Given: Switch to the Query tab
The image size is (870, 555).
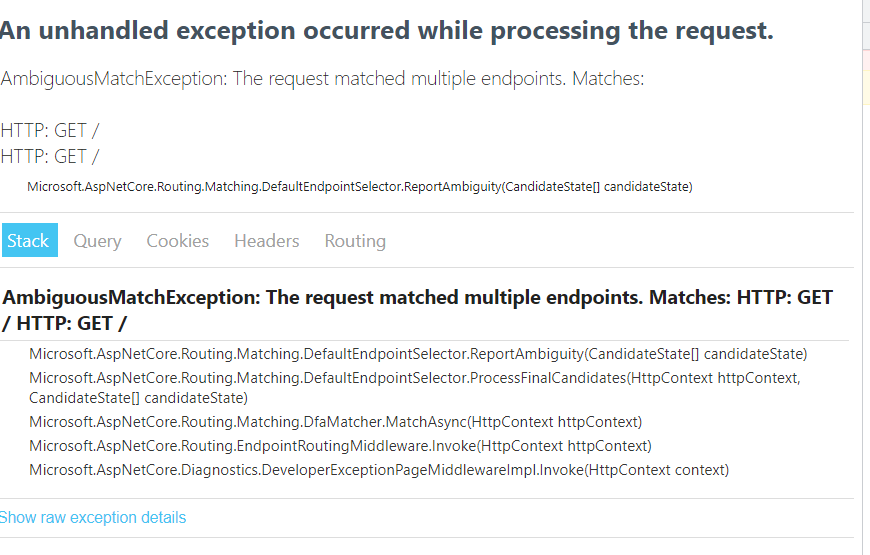Looking at the screenshot, I should click(97, 241).
